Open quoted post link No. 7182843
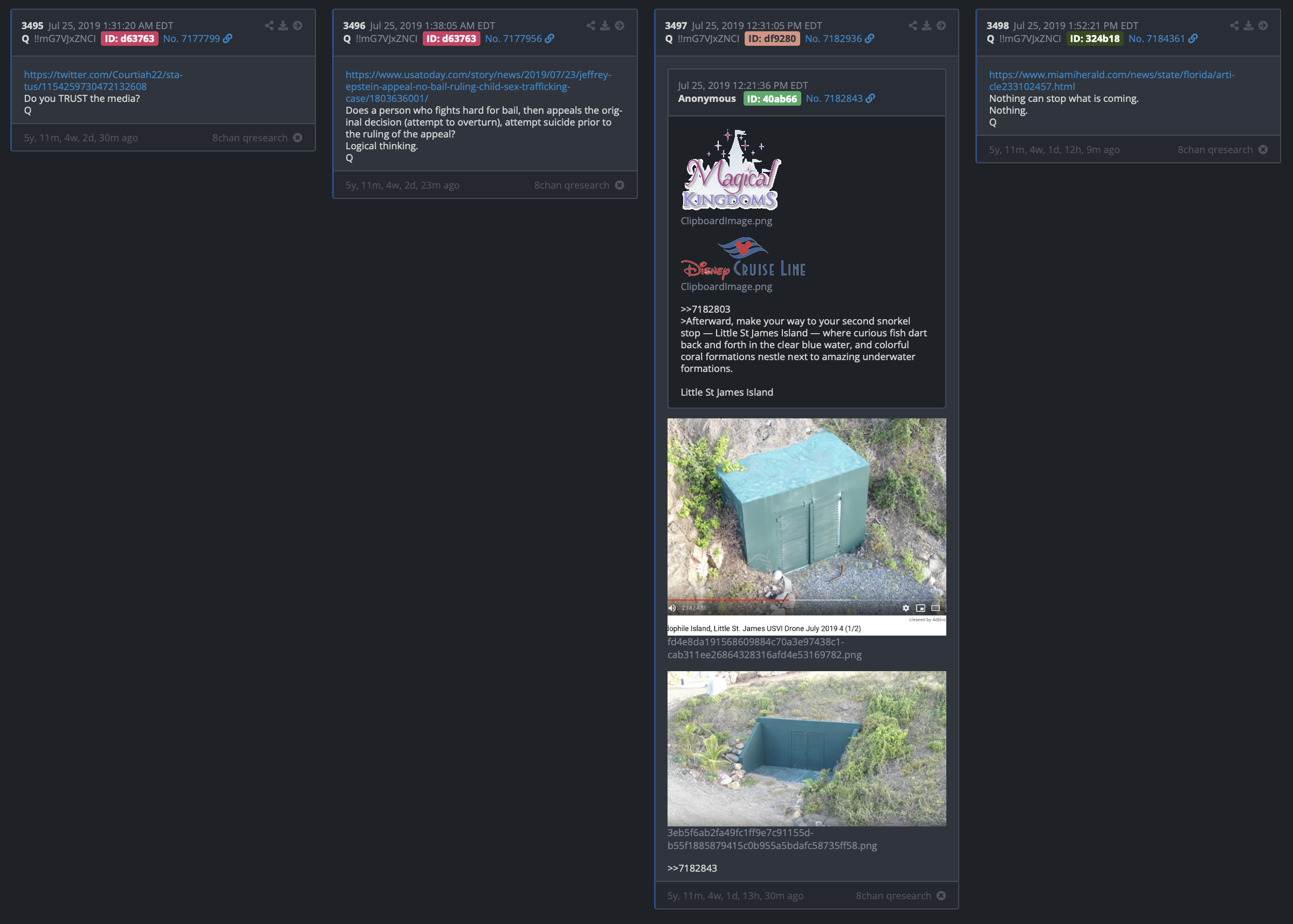The height and width of the screenshot is (924, 1293). 841,99
